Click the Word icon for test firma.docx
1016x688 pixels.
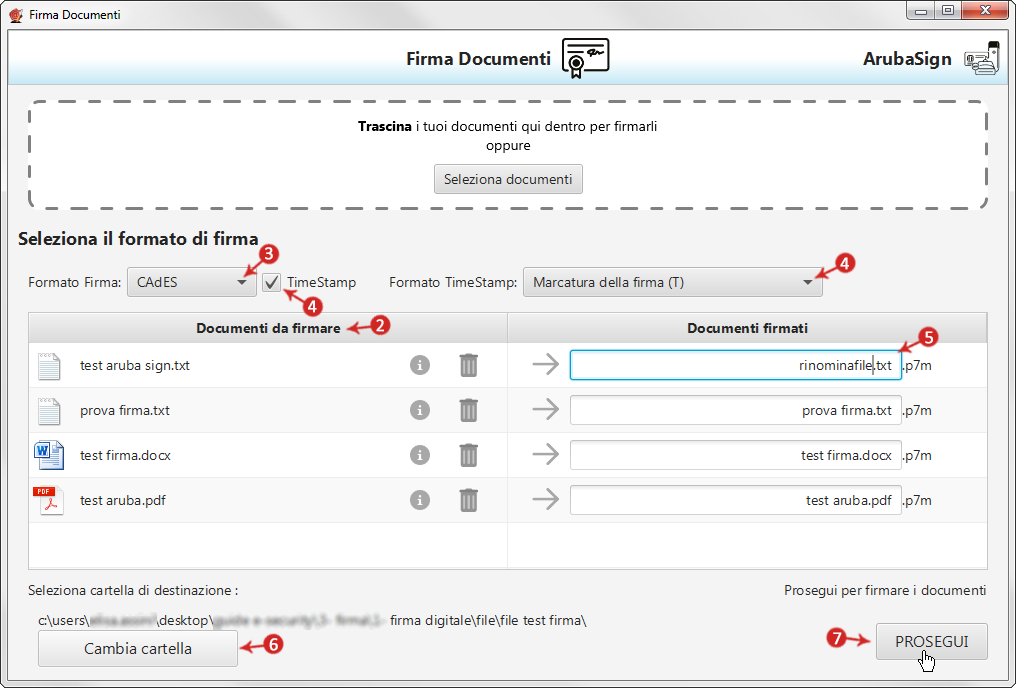48,455
